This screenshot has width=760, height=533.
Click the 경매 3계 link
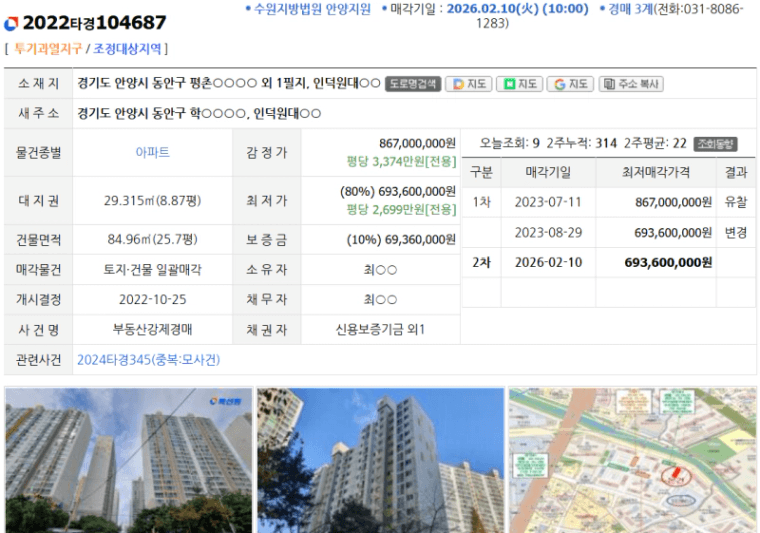(631, 9)
